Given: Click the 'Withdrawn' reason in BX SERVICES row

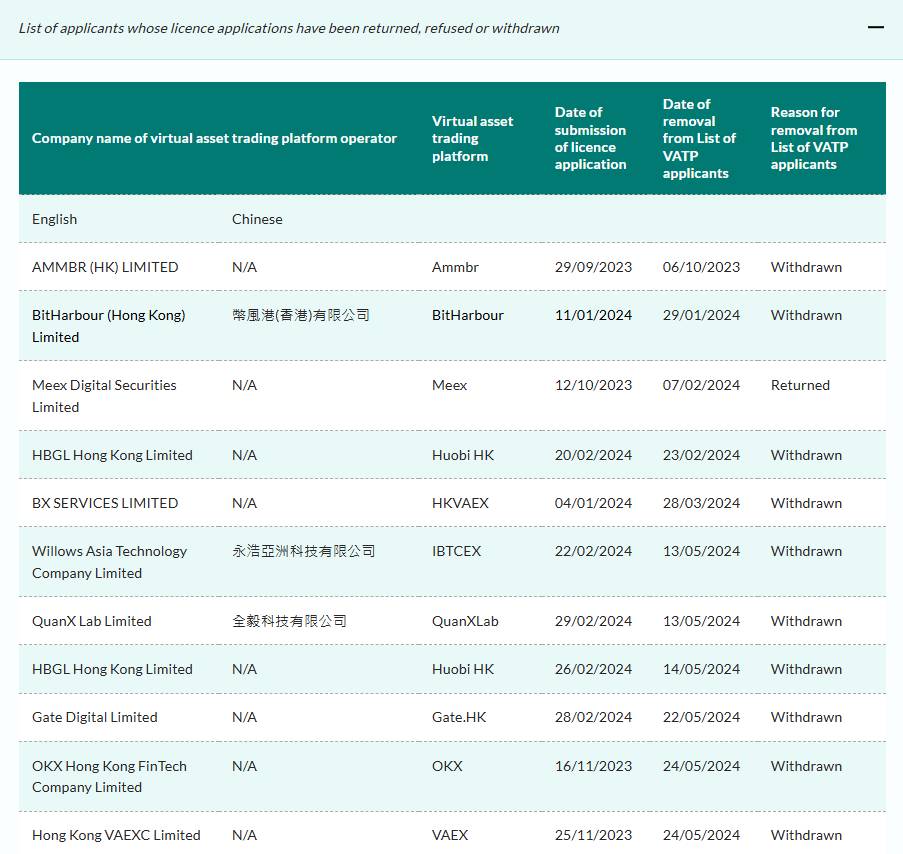Looking at the screenshot, I should point(806,503).
